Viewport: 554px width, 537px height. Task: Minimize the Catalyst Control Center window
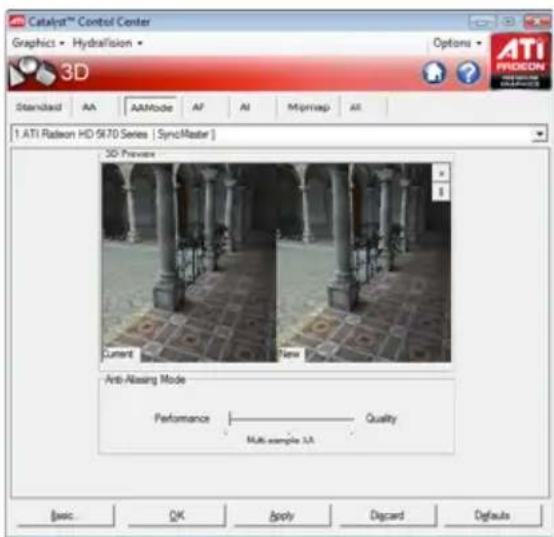tap(482, 22)
